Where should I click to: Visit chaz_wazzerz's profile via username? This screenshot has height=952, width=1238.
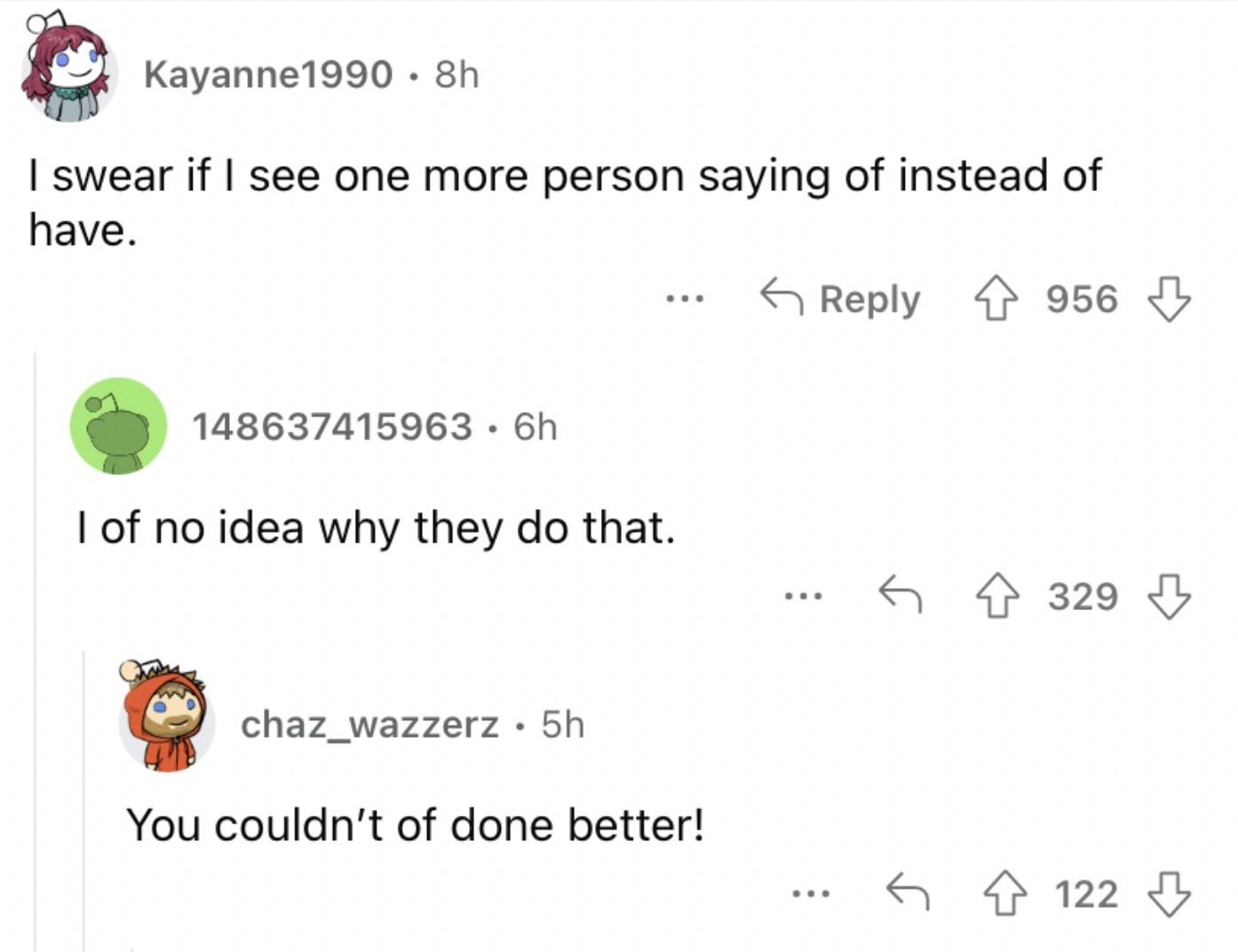point(369,726)
